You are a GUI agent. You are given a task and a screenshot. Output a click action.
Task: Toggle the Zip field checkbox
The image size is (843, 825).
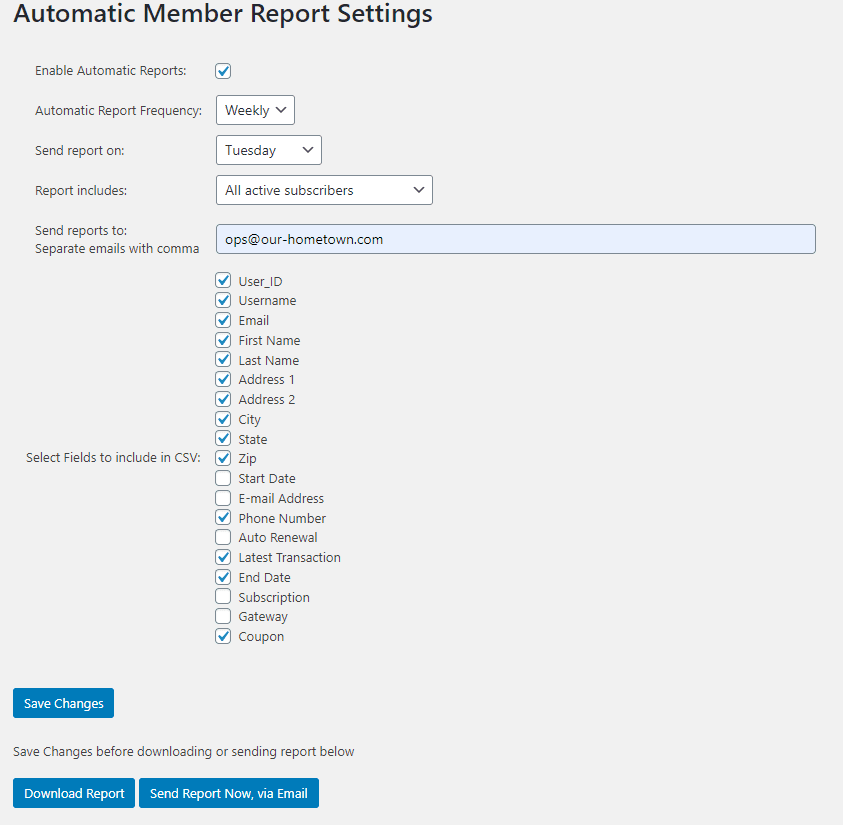point(223,458)
